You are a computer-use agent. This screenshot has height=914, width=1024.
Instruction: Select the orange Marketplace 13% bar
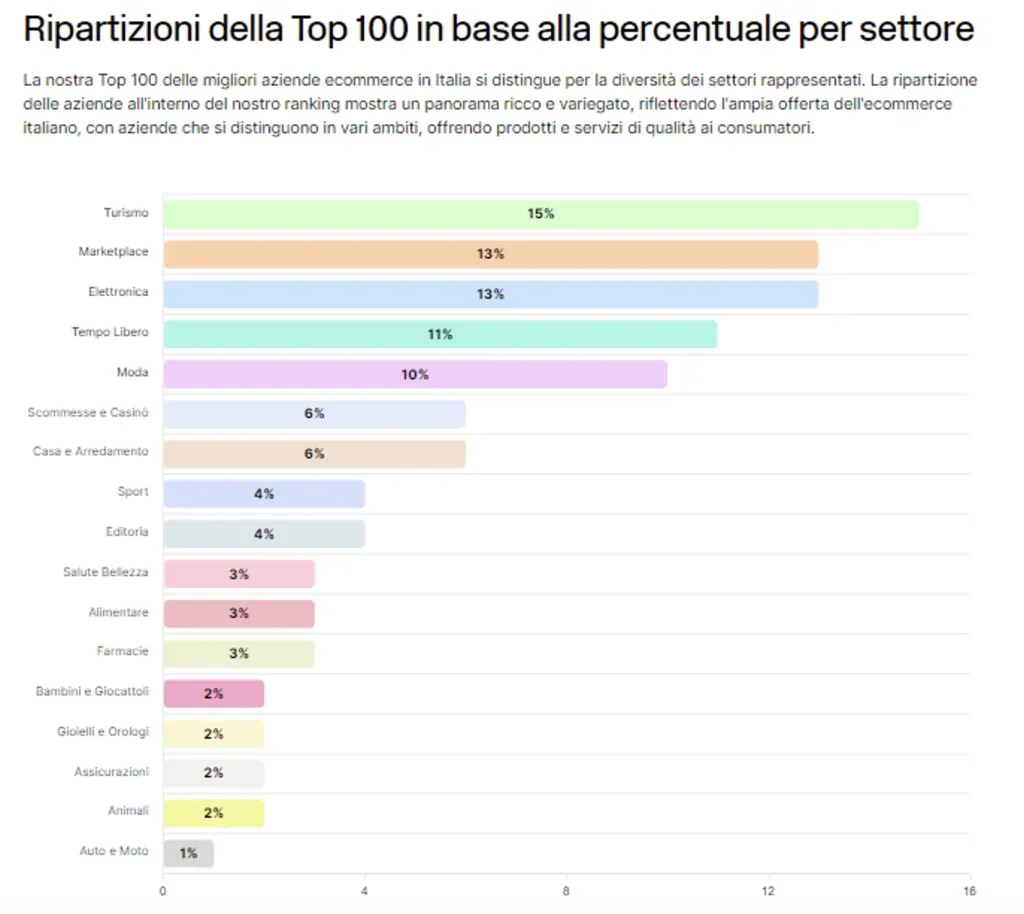[x=490, y=255]
